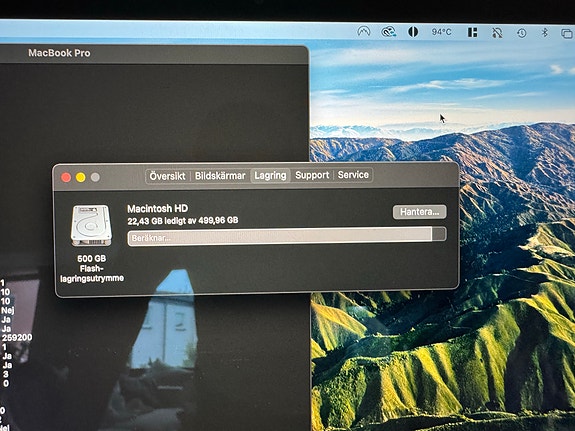Select the Lagring tab
Screen dimensions: 575x431
(x=270, y=175)
